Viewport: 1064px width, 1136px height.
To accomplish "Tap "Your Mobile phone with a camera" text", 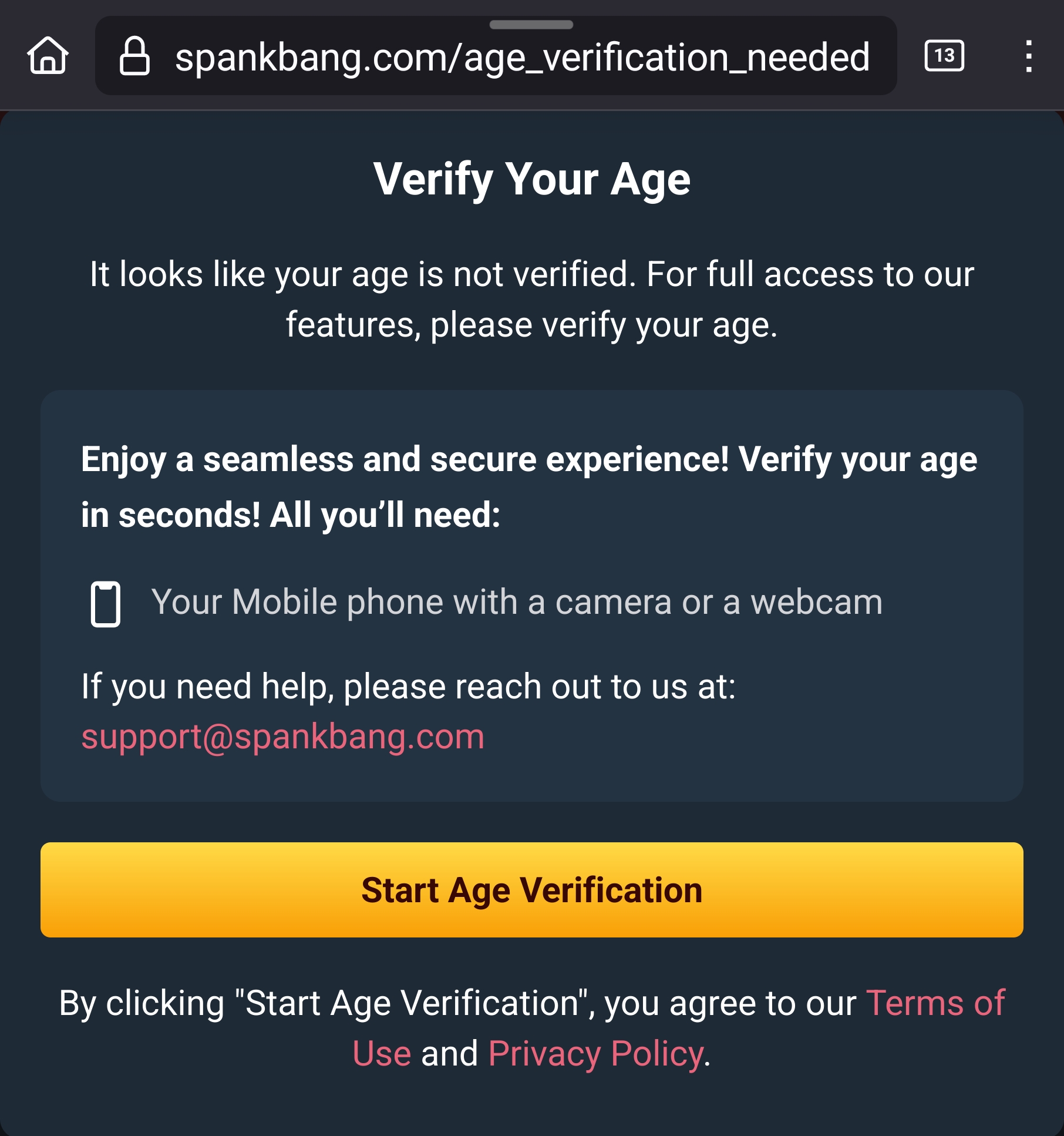I will pos(516,602).
